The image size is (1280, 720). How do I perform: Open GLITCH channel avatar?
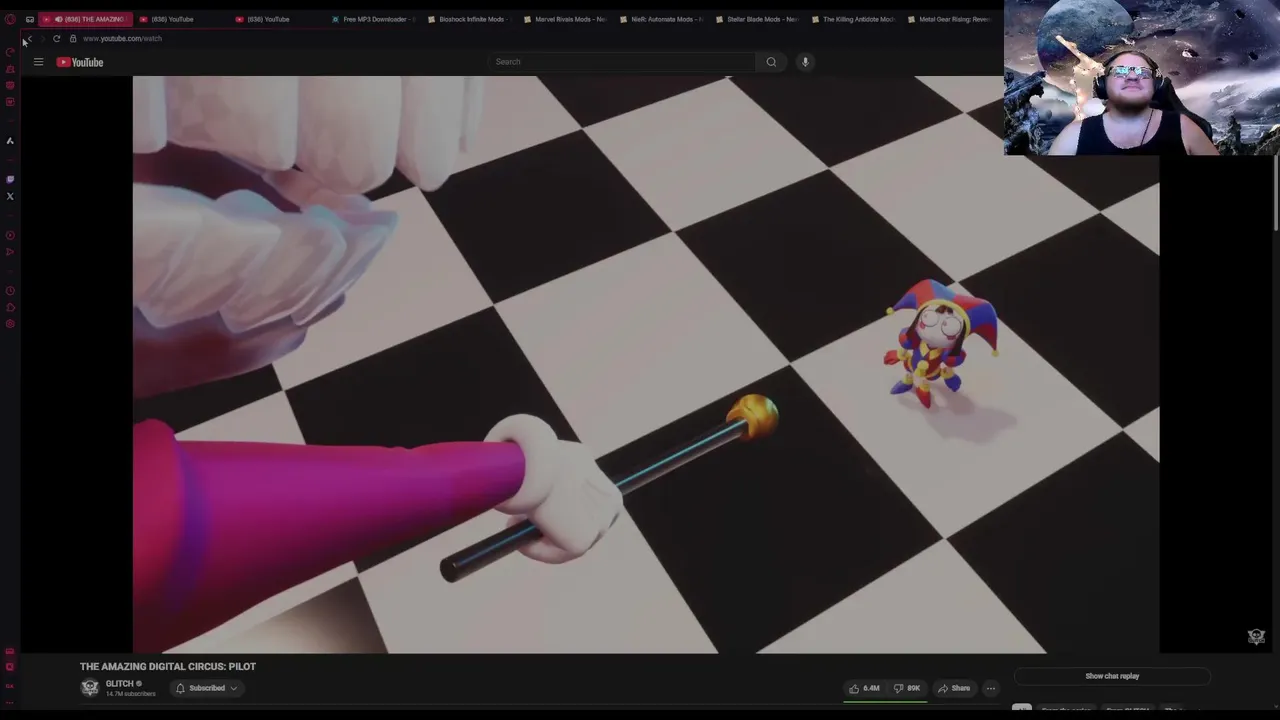pos(90,688)
